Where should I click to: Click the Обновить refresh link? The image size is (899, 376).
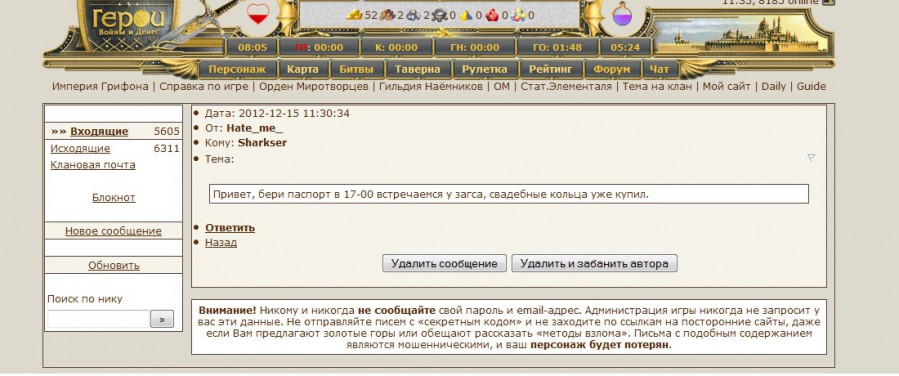(x=114, y=266)
